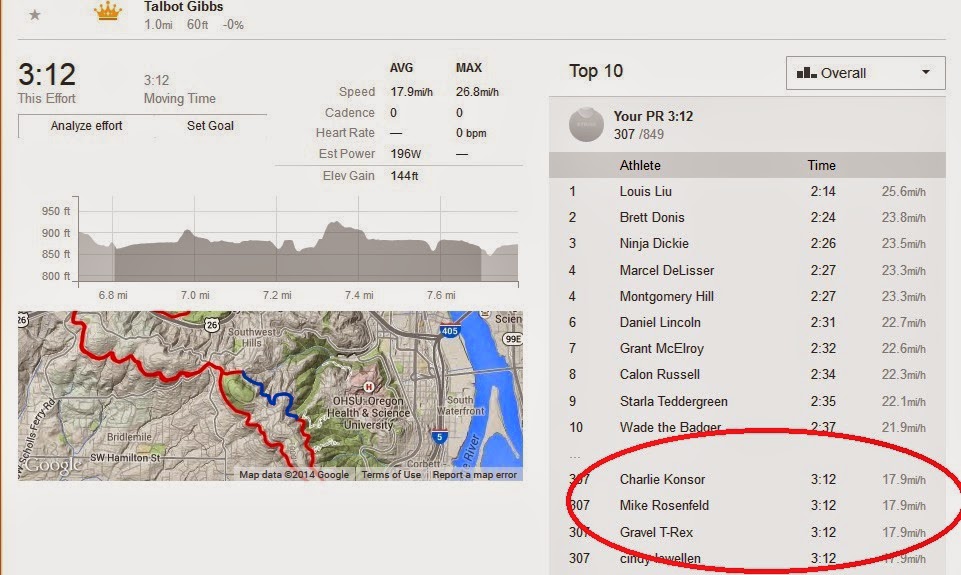Click the Set Goal button
961x575 pixels.
210,126
